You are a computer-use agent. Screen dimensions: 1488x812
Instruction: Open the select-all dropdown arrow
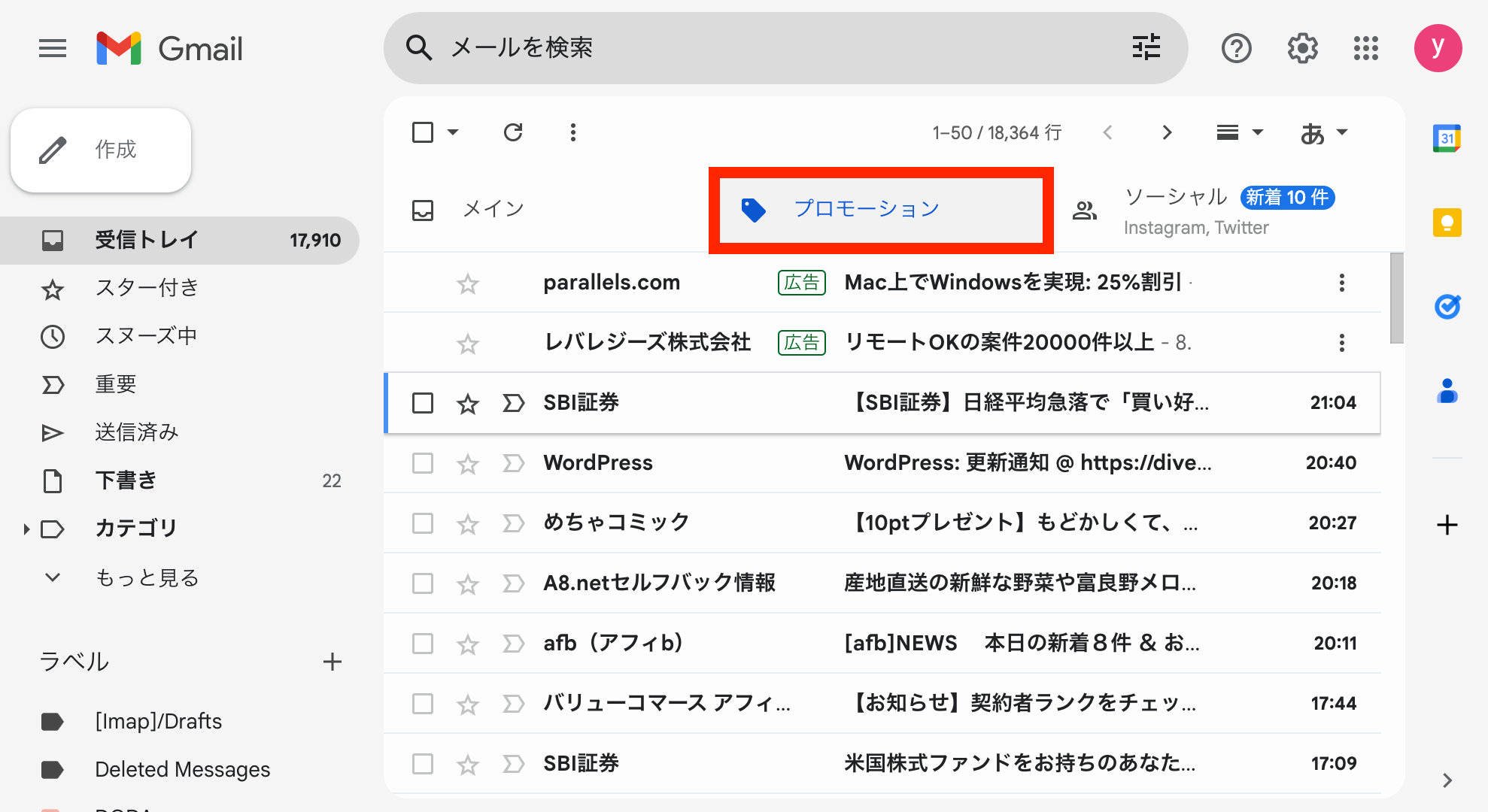click(x=453, y=132)
